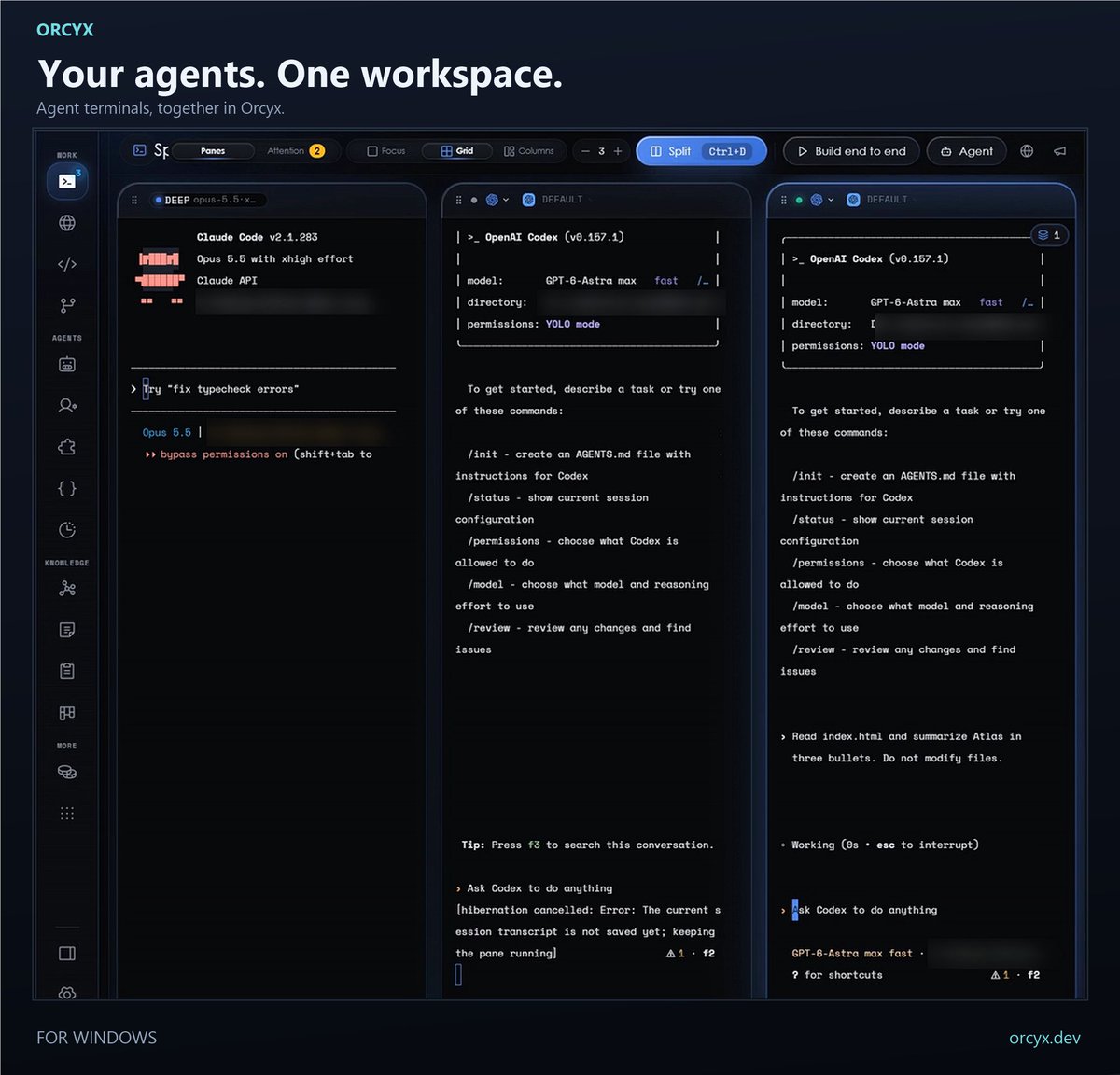Open the coins stack icon under More
Viewport: 1120px width, 1075px height.
[67, 772]
